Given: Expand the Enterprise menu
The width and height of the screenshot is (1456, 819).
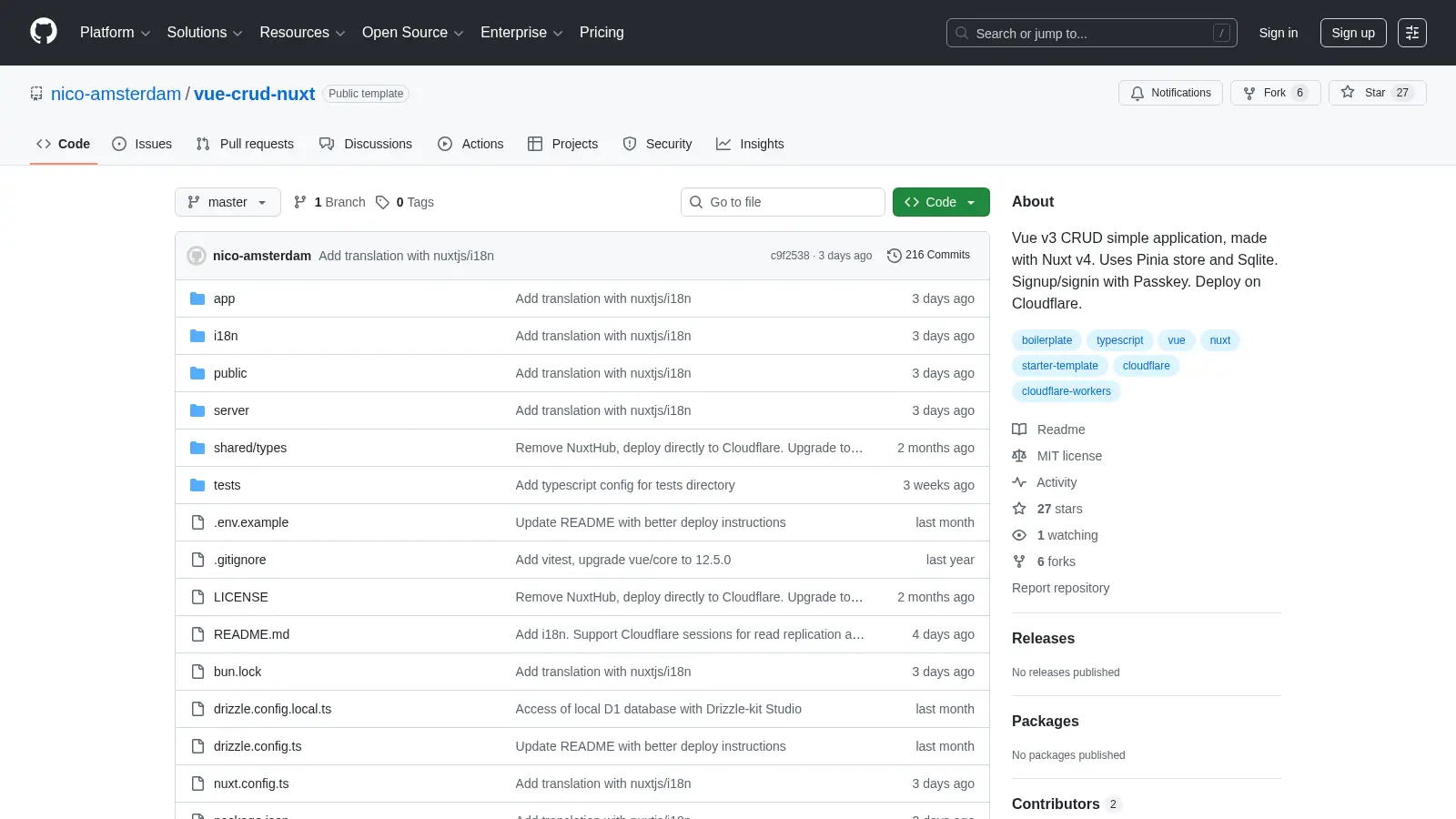Looking at the screenshot, I should point(521,33).
